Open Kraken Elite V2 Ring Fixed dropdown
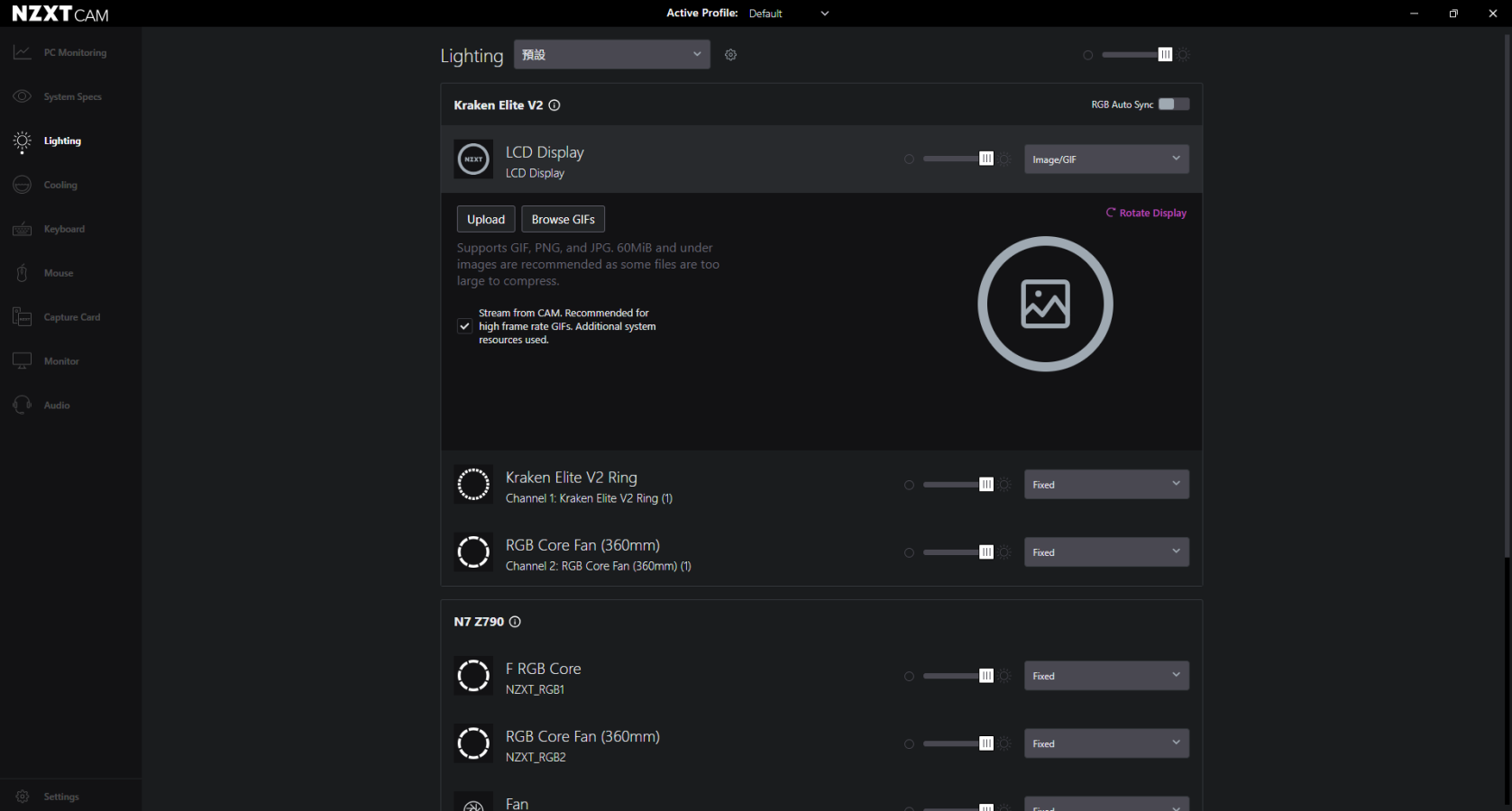Image resolution: width=1512 pixels, height=811 pixels. click(1105, 485)
